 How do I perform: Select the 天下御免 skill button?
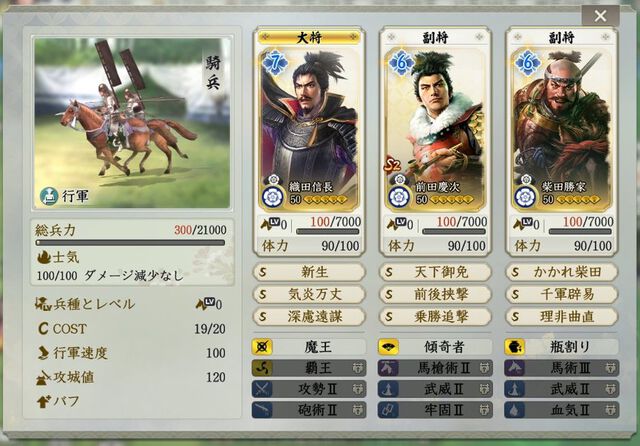click(x=435, y=272)
